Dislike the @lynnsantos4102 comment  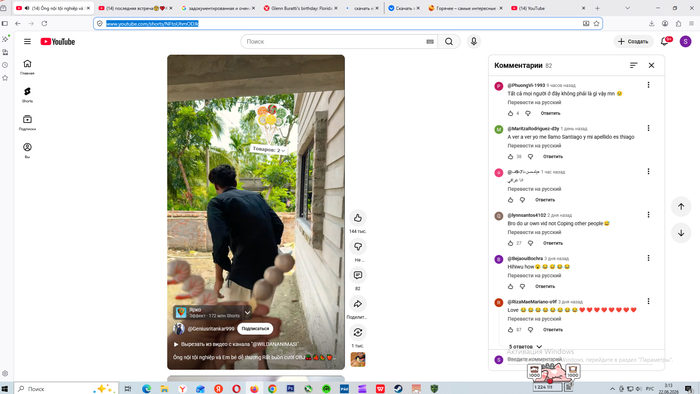pyautogui.click(x=530, y=243)
